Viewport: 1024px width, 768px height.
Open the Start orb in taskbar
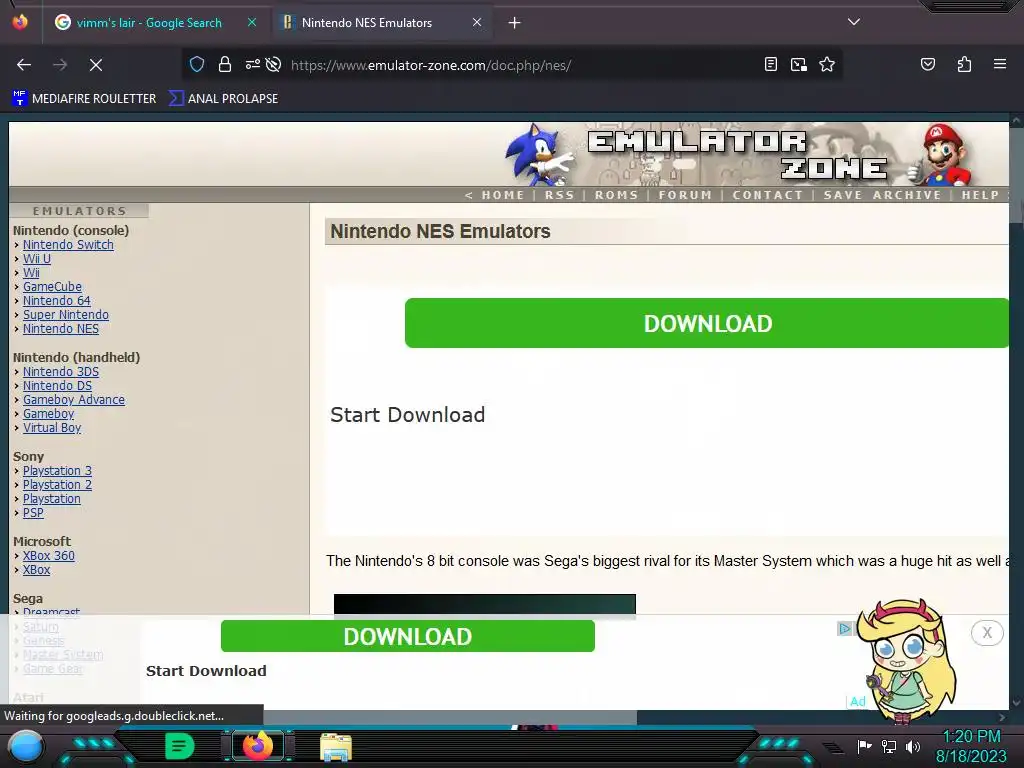(25, 747)
